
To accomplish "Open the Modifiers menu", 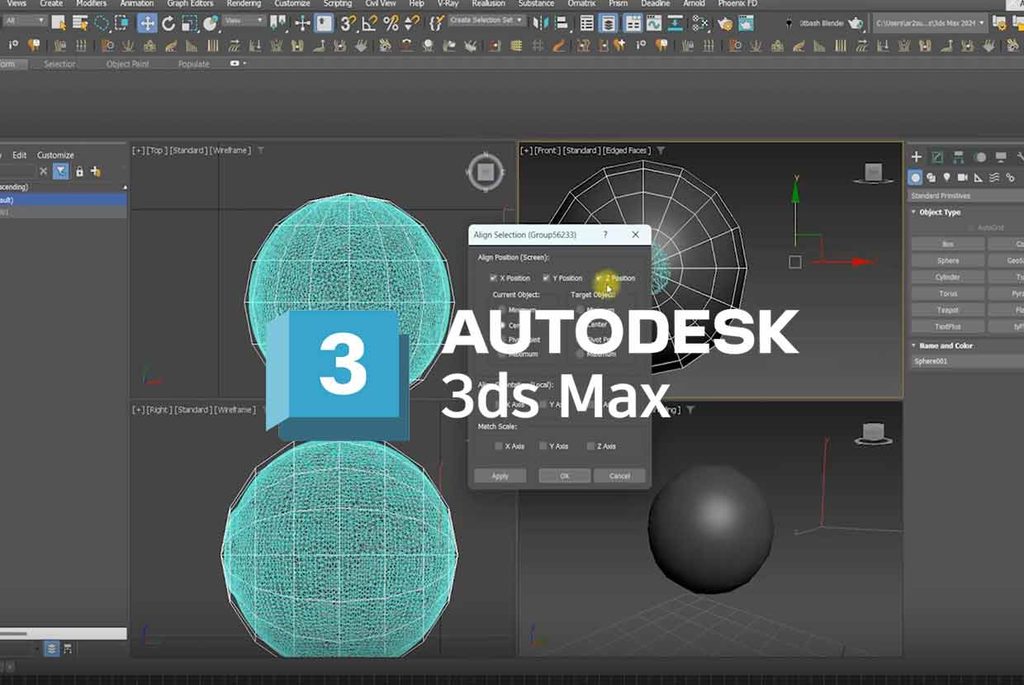I will (x=91, y=3).
